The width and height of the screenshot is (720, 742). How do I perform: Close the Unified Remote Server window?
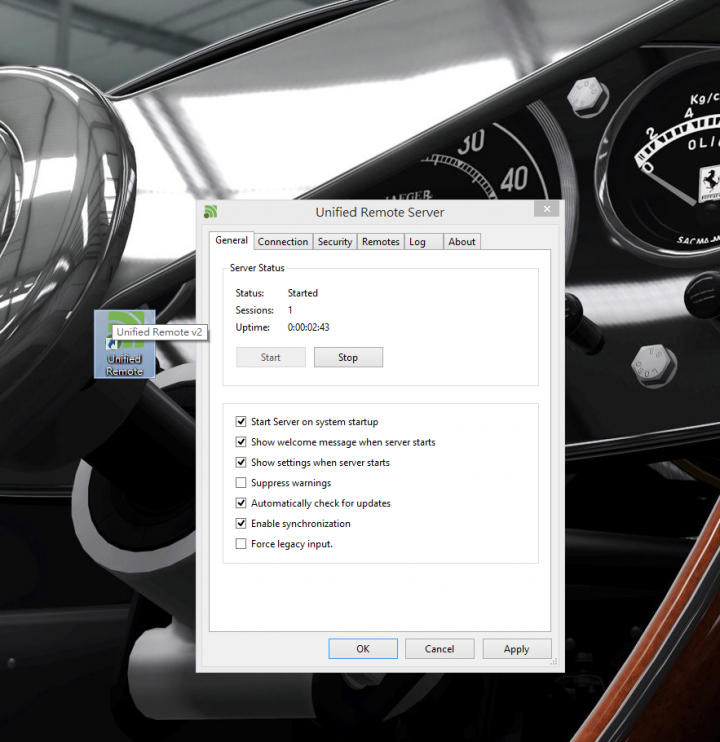[546, 209]
